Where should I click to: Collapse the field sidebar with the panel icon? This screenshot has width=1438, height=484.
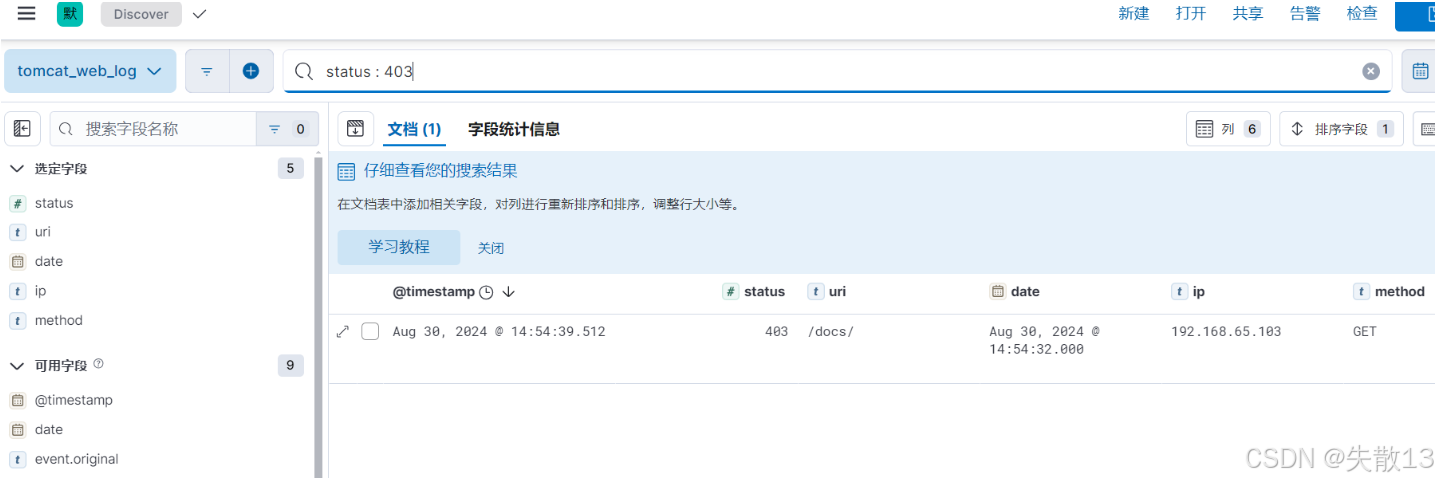22,128
